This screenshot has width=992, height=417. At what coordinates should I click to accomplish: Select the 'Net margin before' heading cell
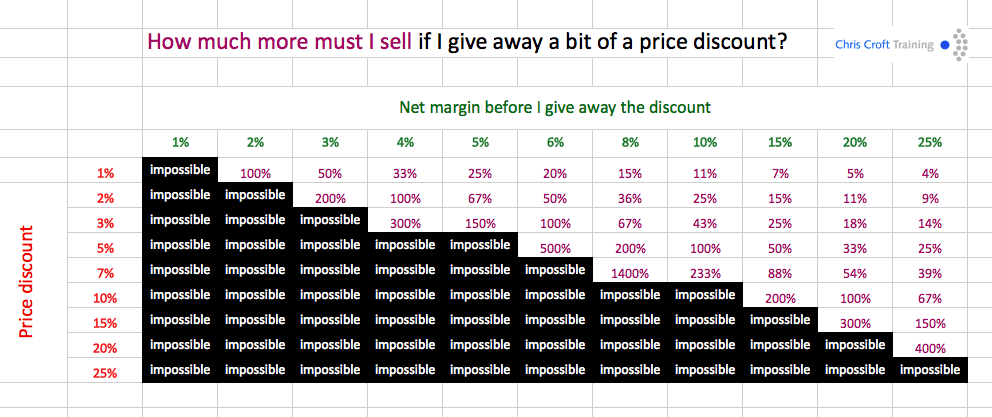[555, 106]
